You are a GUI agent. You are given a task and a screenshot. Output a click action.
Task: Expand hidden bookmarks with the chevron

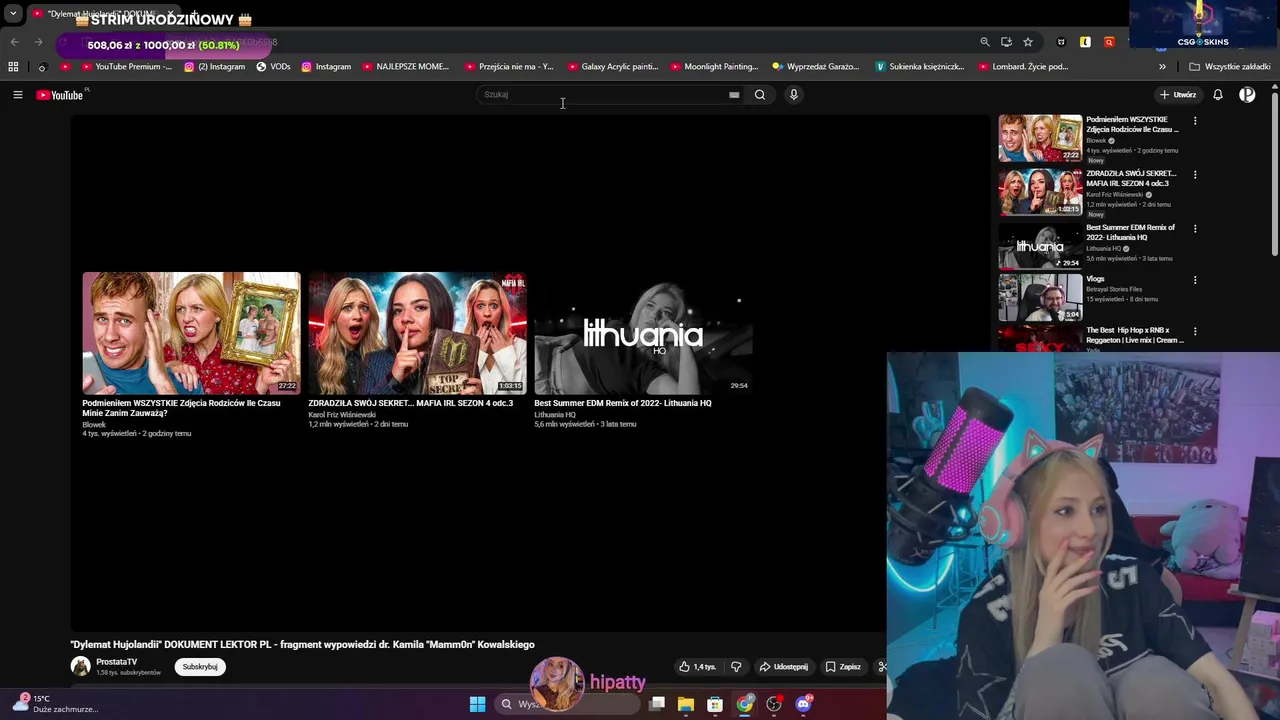pyautogui.click(x=1162, y=67)
